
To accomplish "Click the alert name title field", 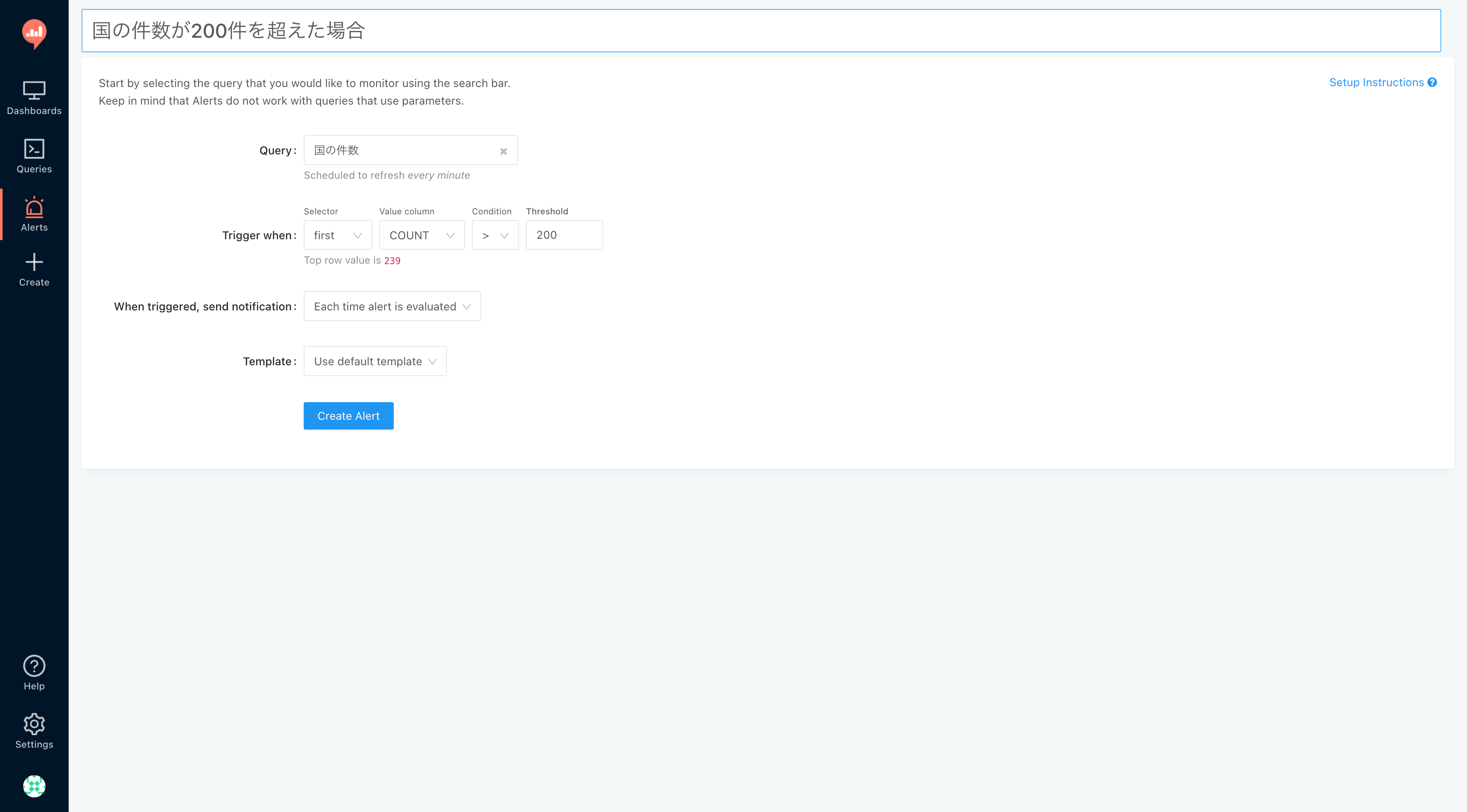I will pyautogui.click(x=761, y=31).
